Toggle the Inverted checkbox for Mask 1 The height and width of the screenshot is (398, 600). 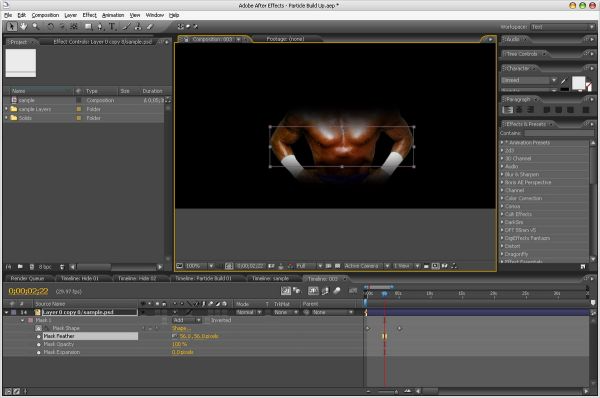pyautogui.click(x=207, y=320)
